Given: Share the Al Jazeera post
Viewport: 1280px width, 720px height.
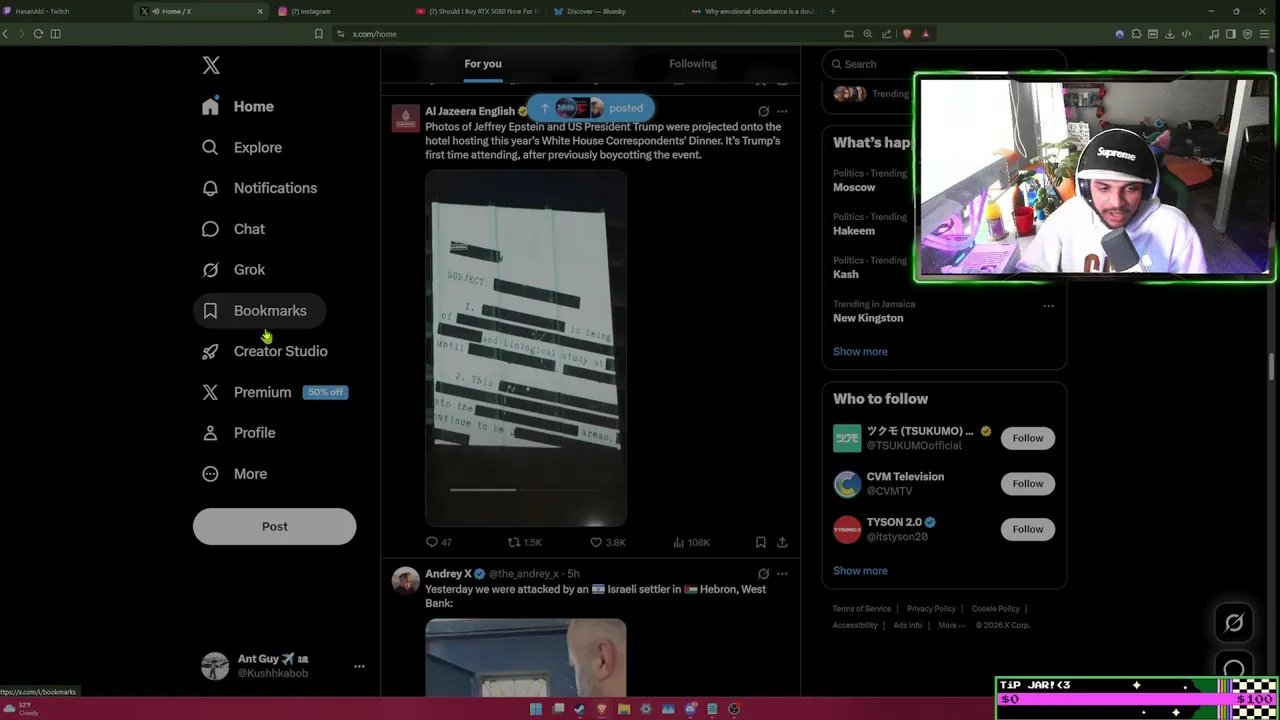Looking at the screenshot, I should tap(782, 542).
